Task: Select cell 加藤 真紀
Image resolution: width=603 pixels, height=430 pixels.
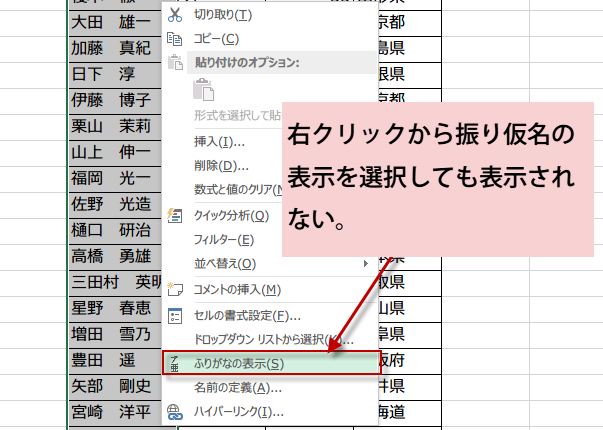Action: tap(115, 49)
